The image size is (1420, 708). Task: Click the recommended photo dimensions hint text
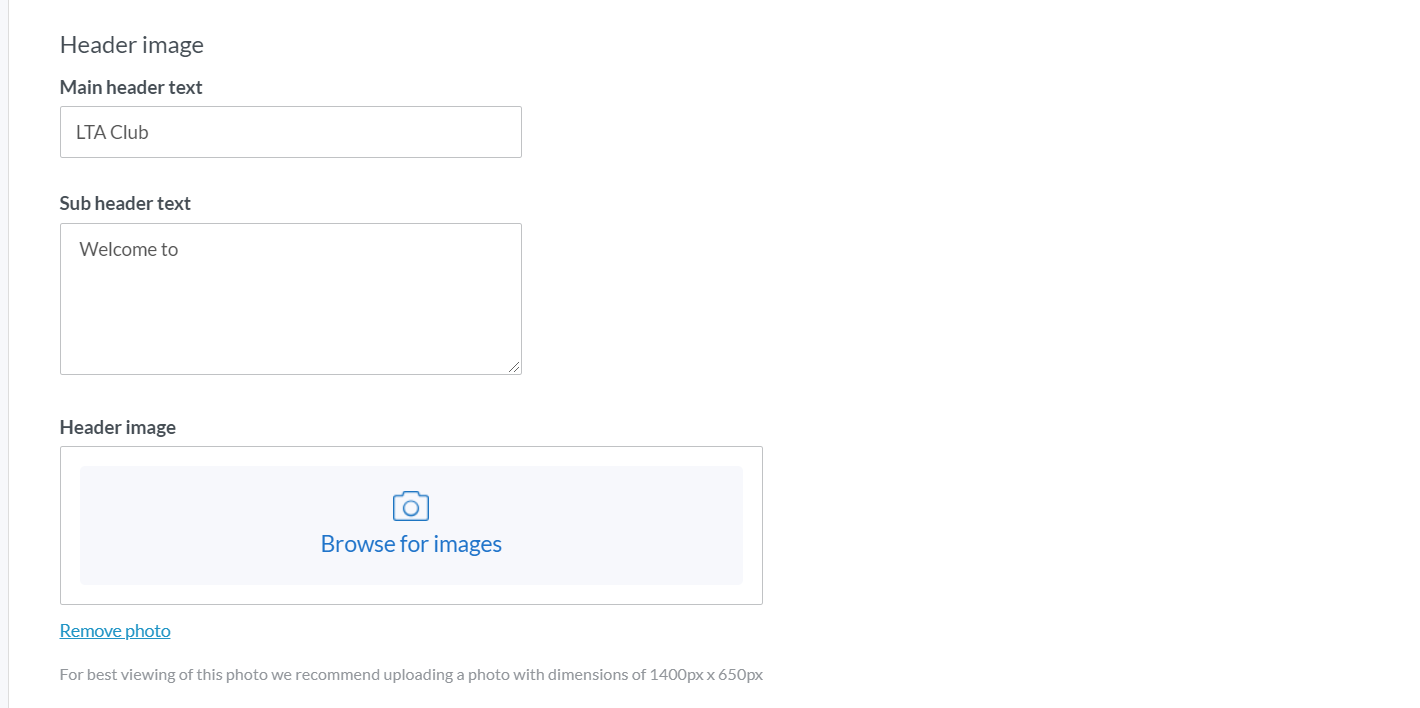(411, 675)
